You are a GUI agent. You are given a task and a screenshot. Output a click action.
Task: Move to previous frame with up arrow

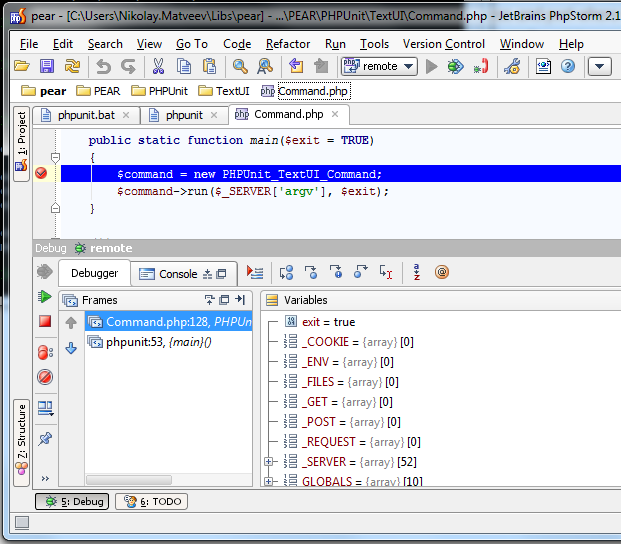coord(71,323)
